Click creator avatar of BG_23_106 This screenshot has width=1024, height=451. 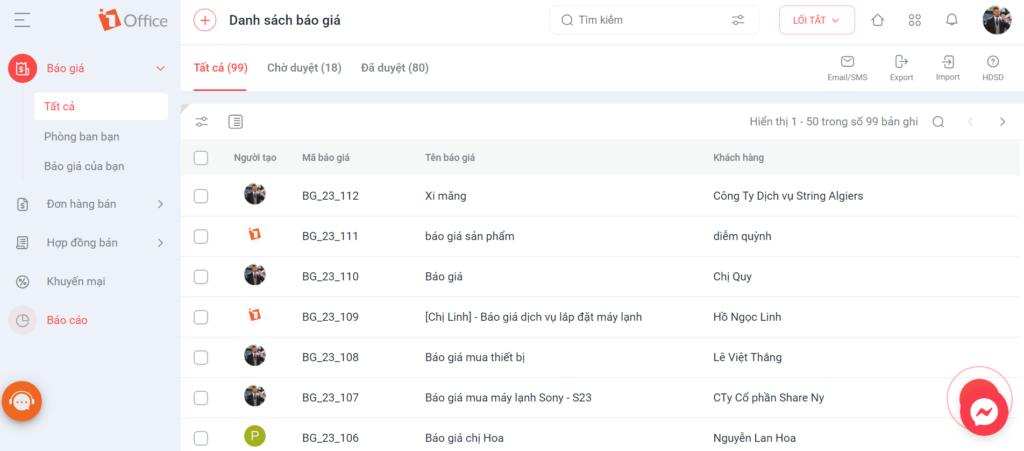[x=255, y=437]
